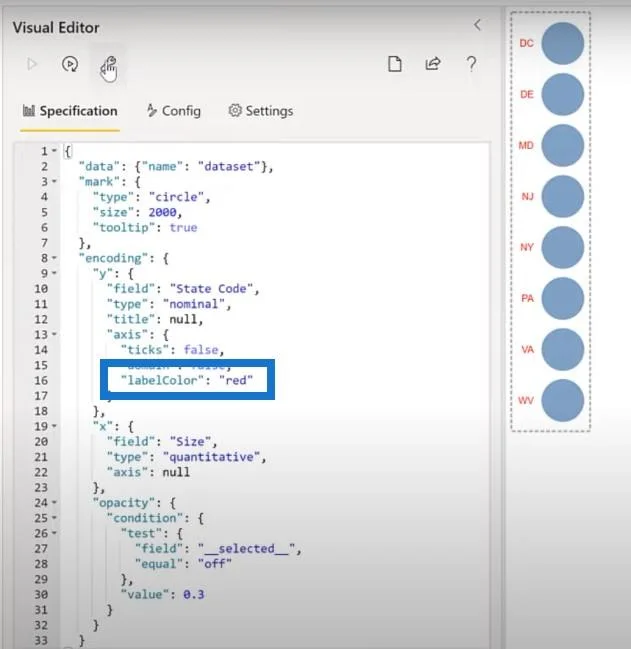Click the "Size" field value on line 20
This screenshot has height=649, width=631.
pos(190,442)
